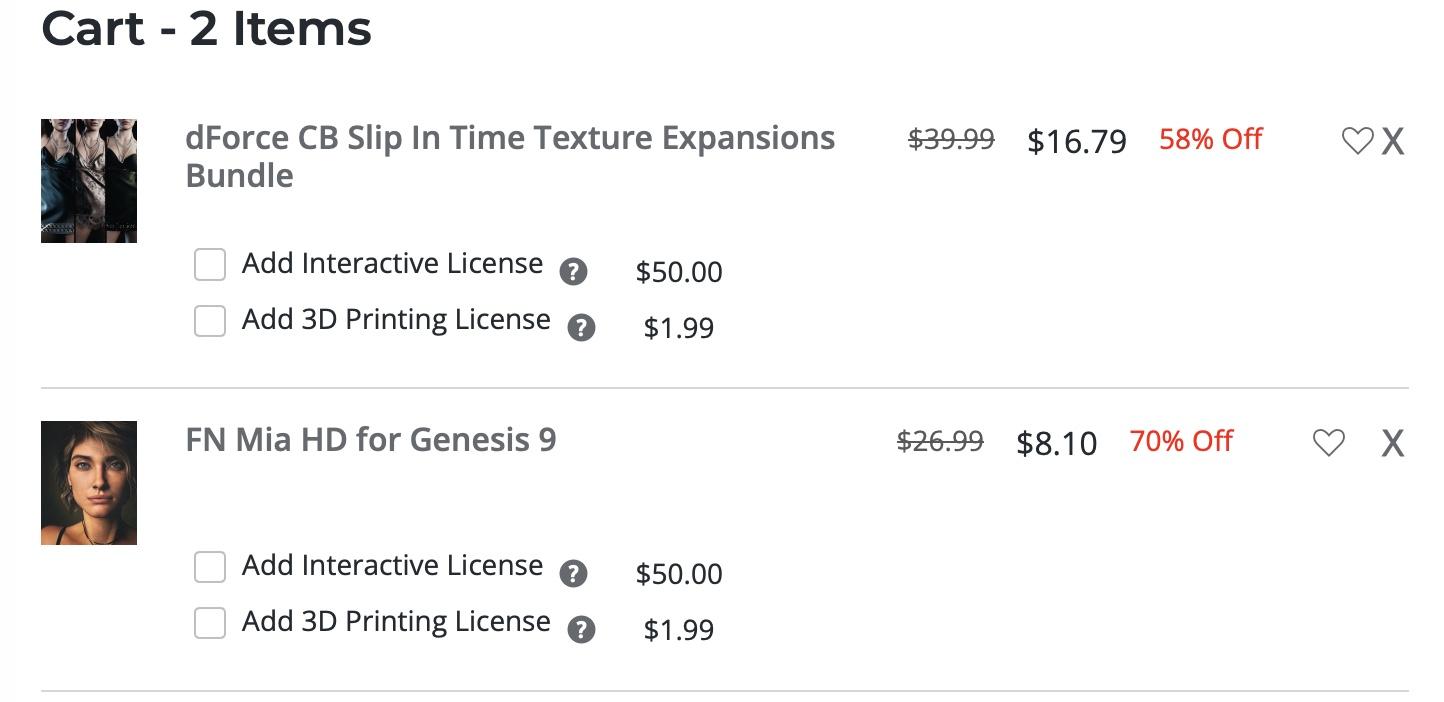Click the $16.79 sale price
1444x702 pixels.
[1076, 141]
